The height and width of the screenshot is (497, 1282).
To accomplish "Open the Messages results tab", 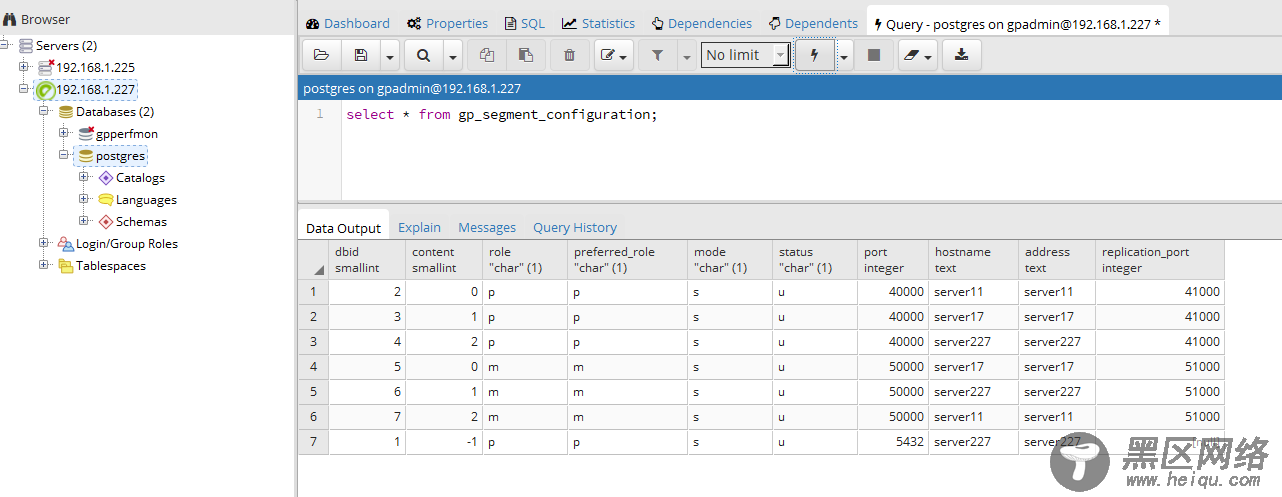I will (x=487, y=227).
